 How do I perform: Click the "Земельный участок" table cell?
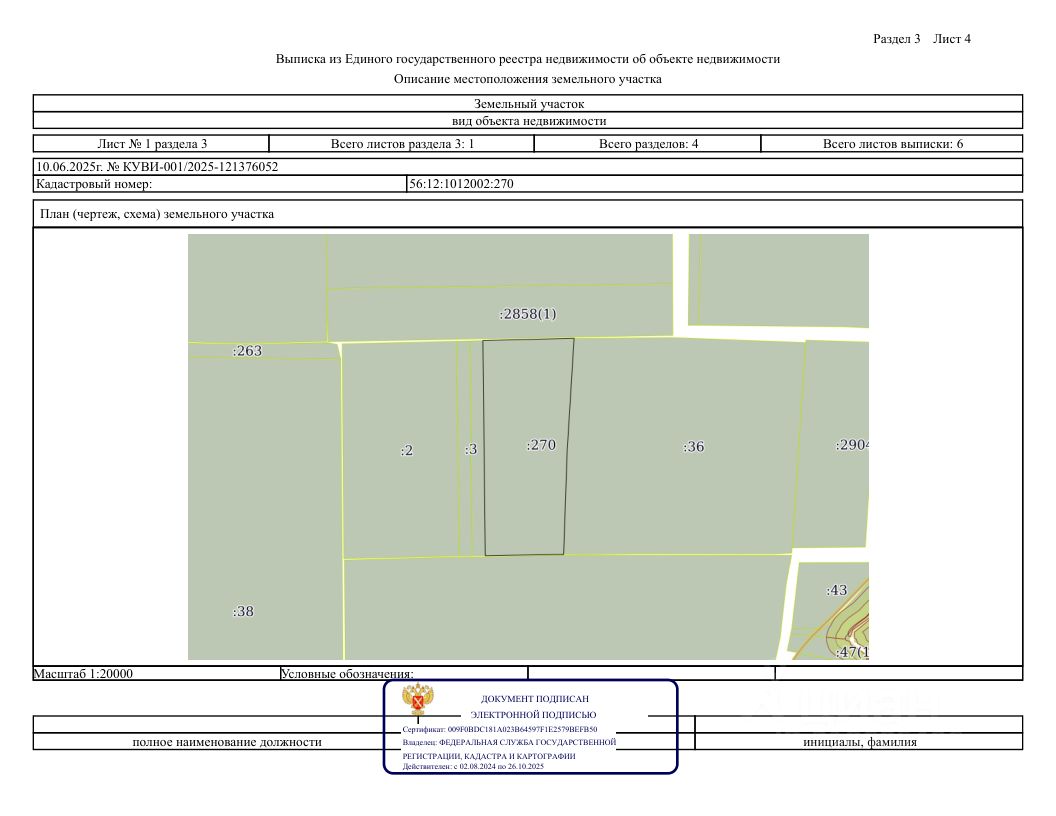(528, 104)
